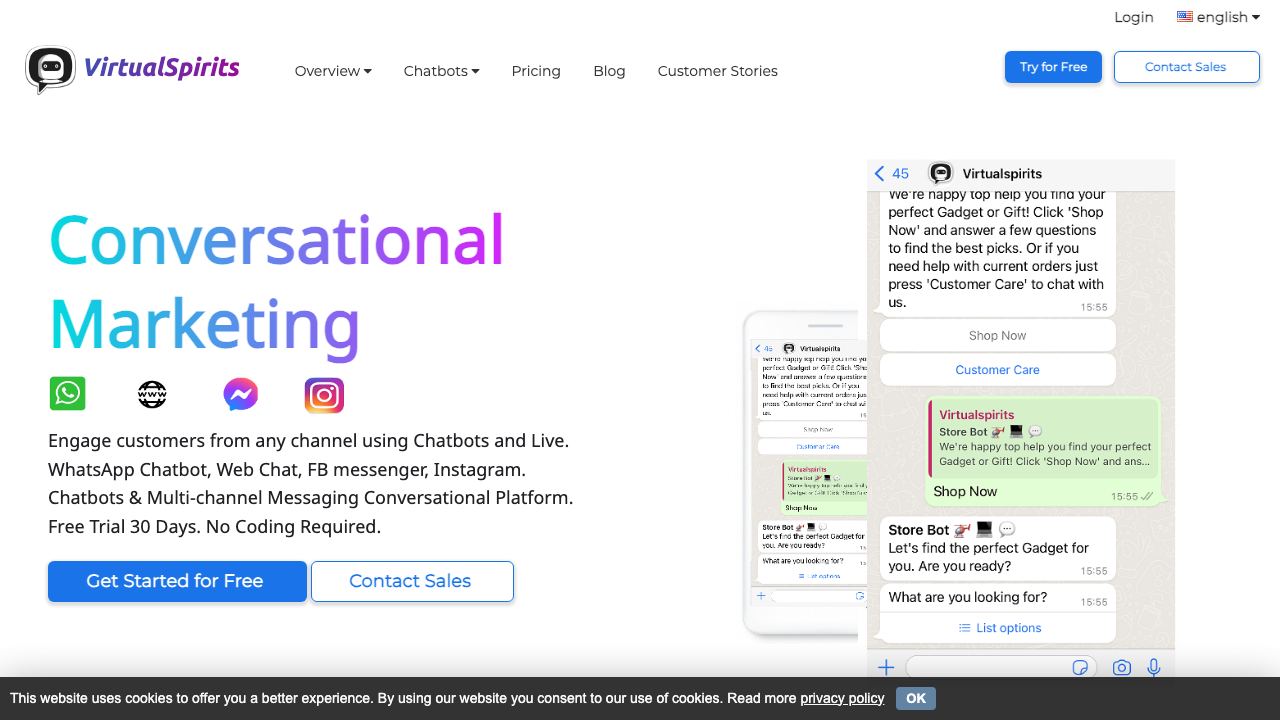
Task: Click the Instagram icon
Action: pyautogui.click(x=324, y=395)
